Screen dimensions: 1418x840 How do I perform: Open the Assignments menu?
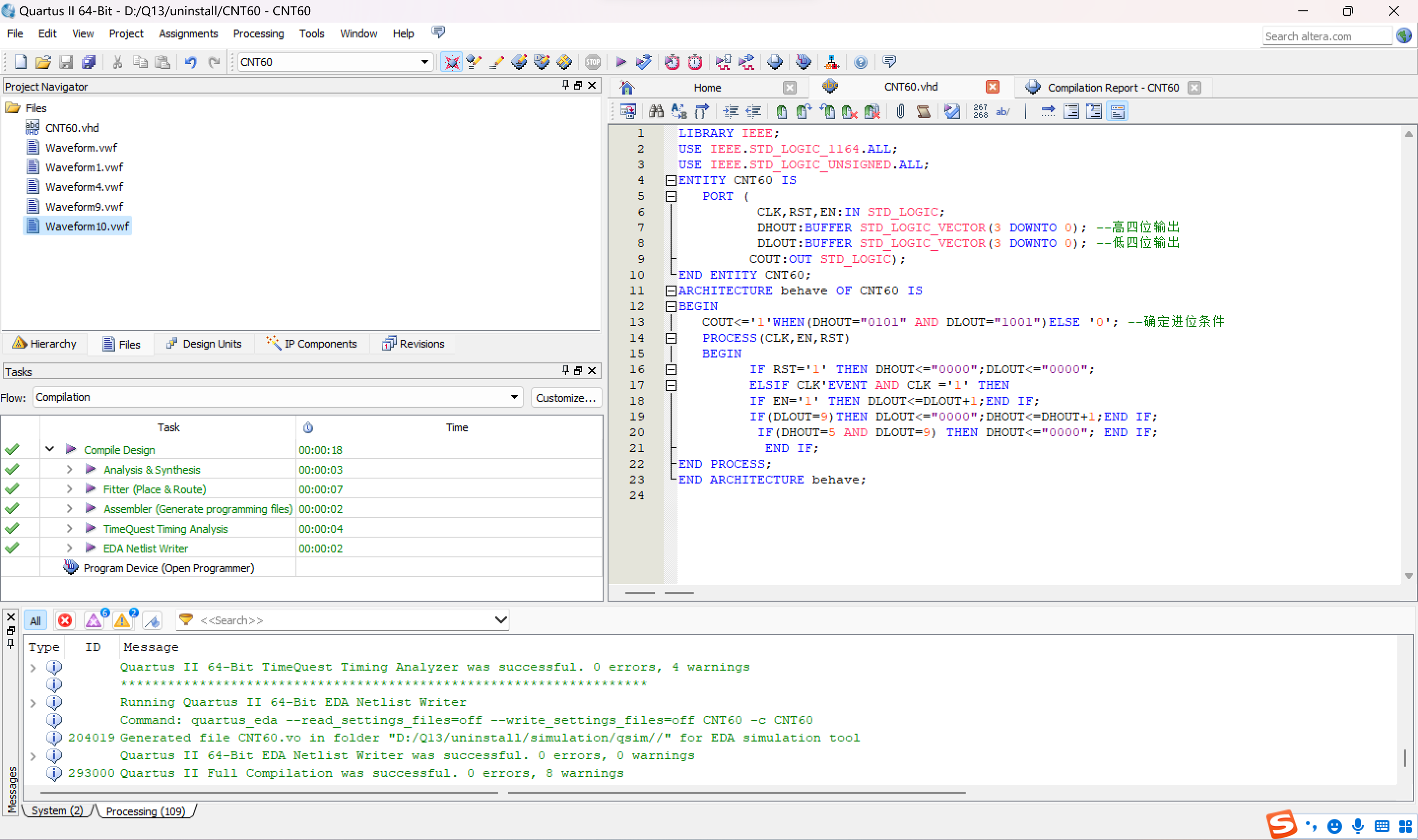tap(188, 33)
